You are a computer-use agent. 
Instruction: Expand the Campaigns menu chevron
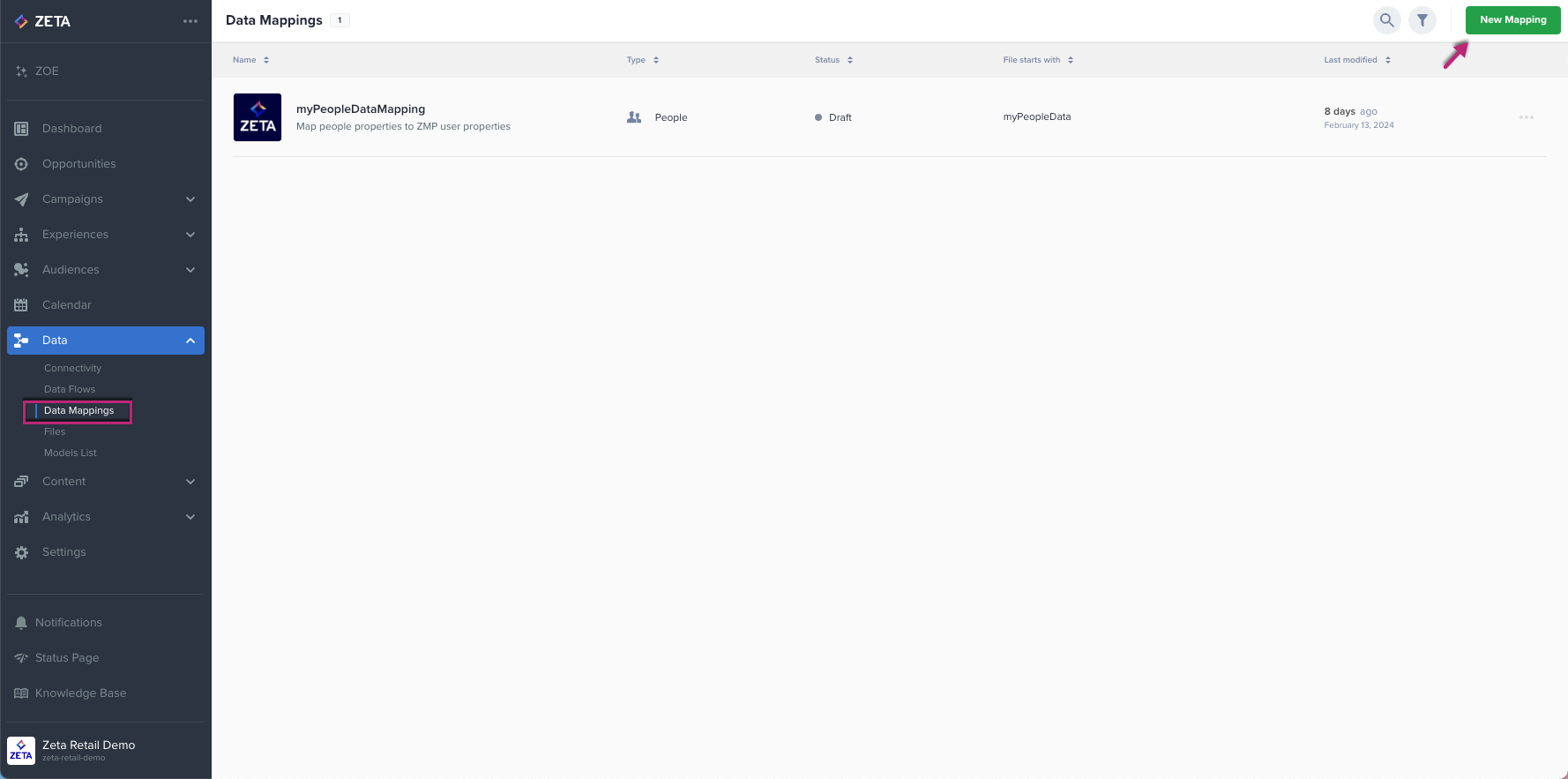(x=190, y=199)
